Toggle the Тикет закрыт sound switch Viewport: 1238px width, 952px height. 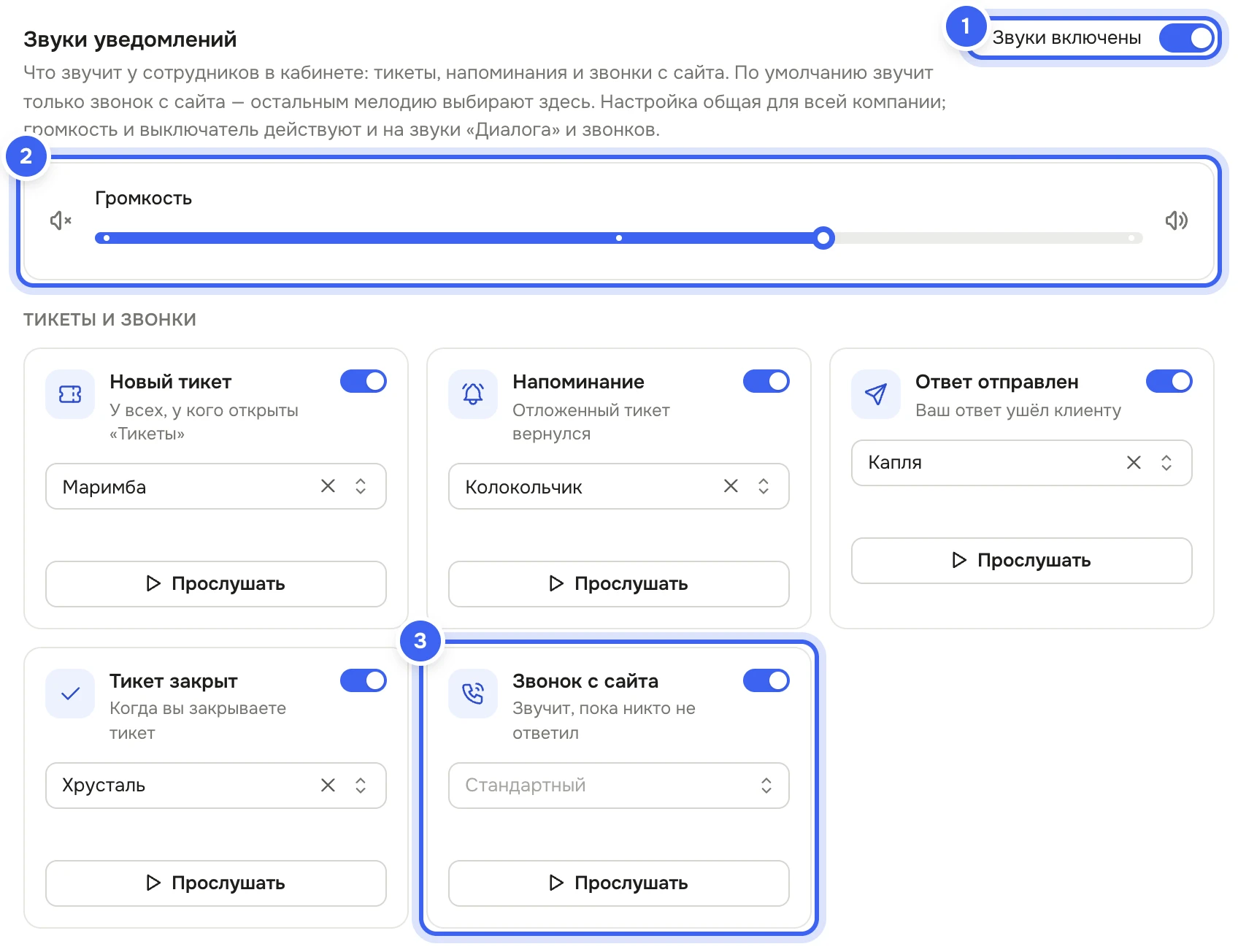tap(364, 680)
